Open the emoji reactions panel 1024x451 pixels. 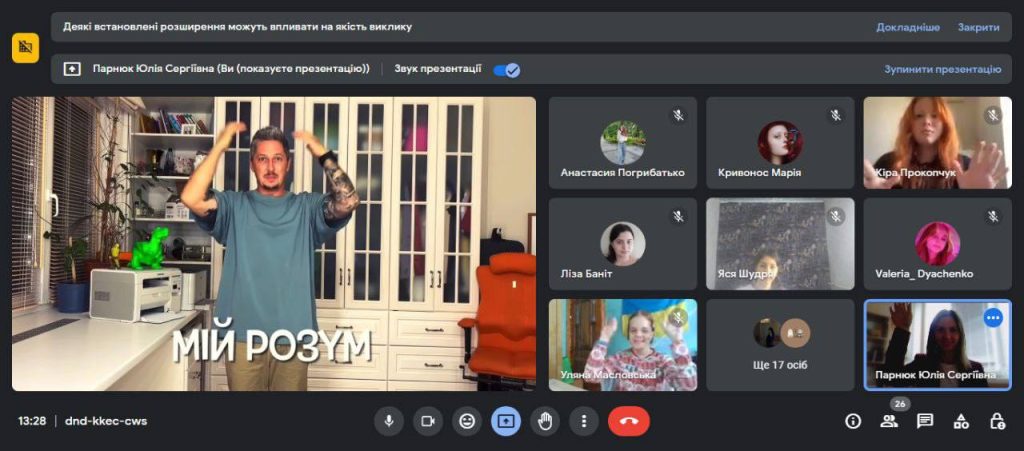466,421
